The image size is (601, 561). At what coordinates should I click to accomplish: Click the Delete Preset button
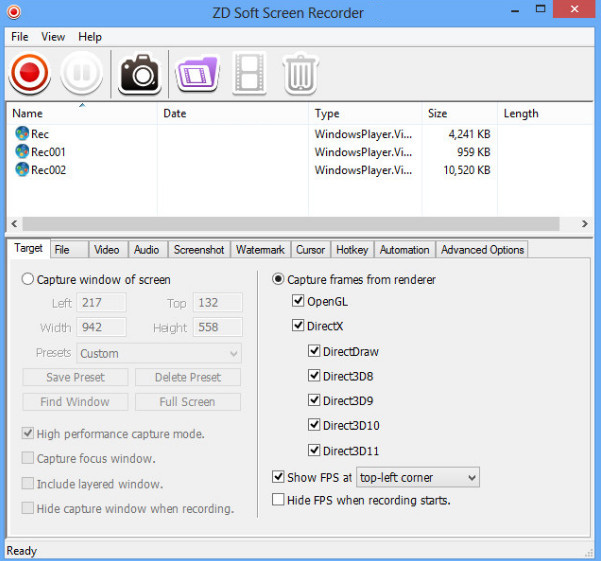(188, 377)
